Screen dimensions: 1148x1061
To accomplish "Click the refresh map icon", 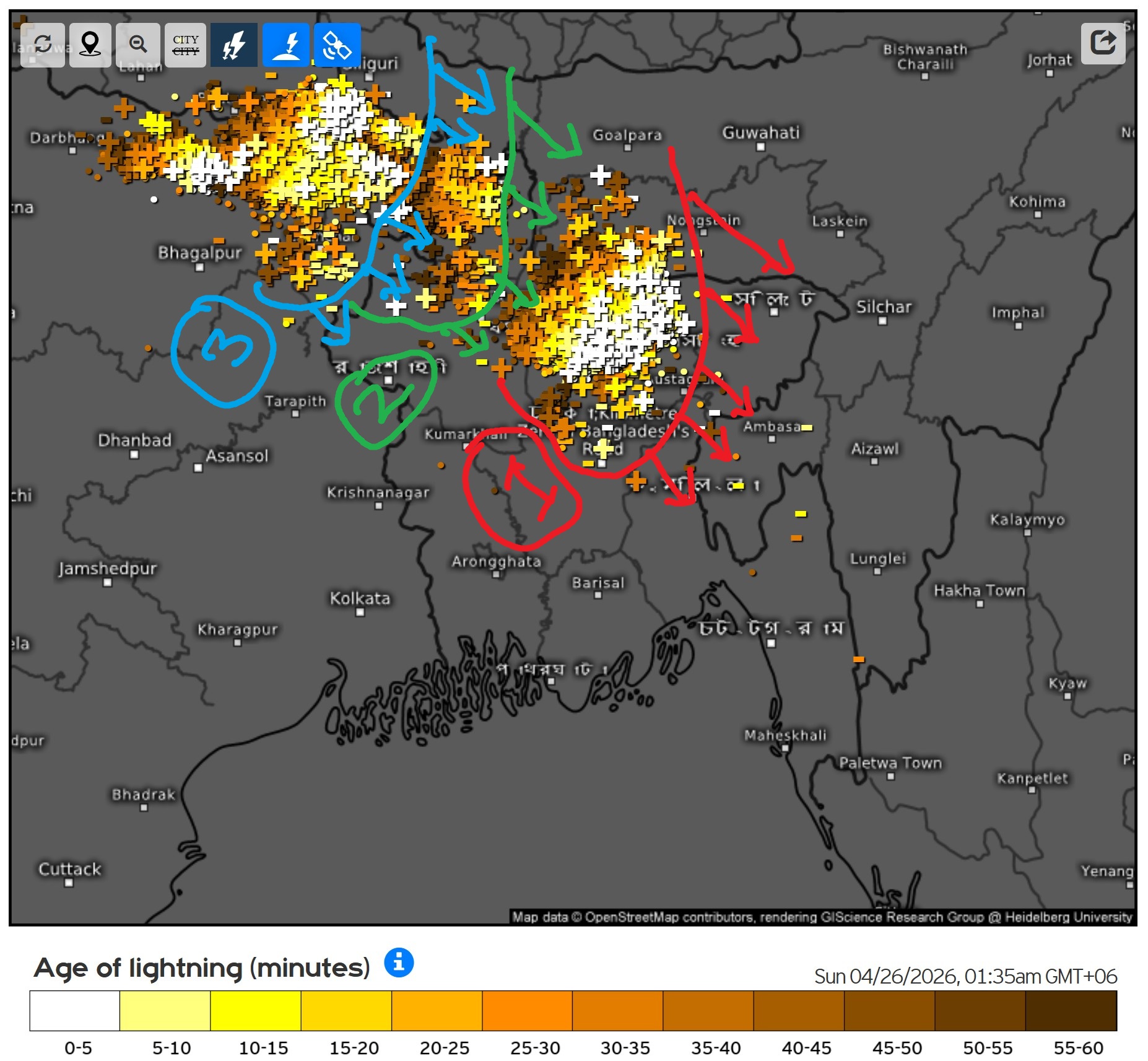I will 42,45.
